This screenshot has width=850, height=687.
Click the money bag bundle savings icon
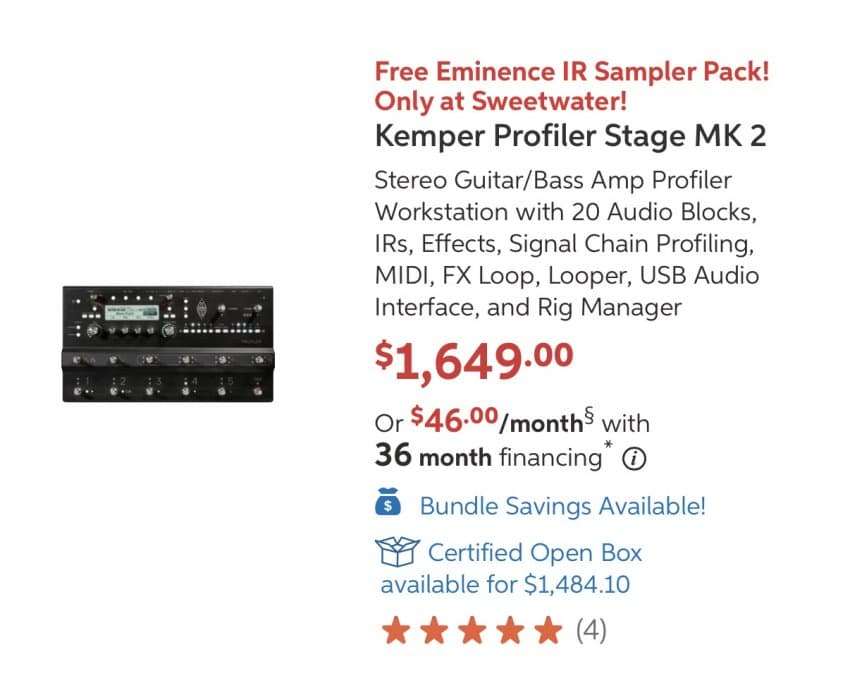pyautogui.click(x=388, y=502)
